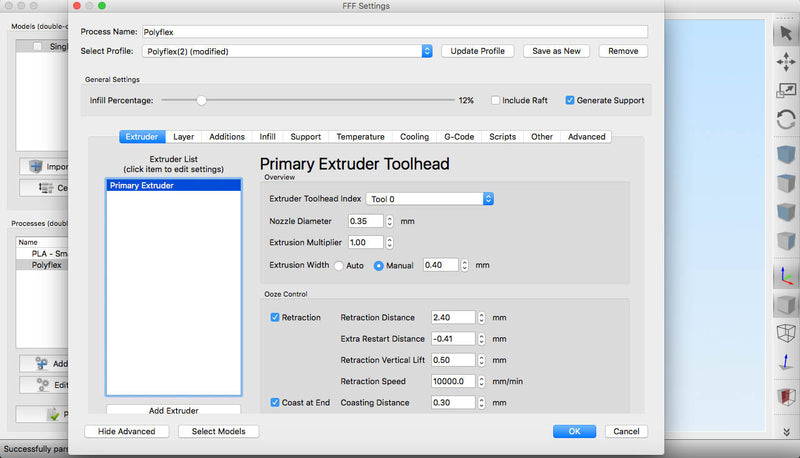Click the Nozzle Diameter input field
800x458 pixels.
pos(365,221)
